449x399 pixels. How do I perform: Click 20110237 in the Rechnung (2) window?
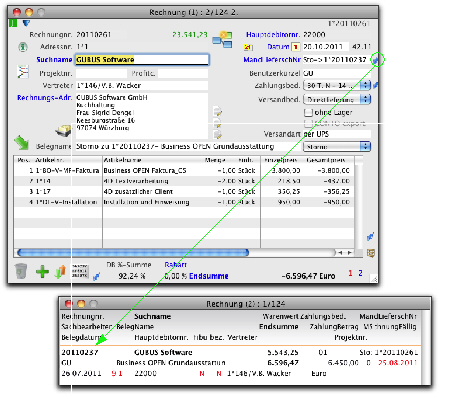(x=80, y=352)
